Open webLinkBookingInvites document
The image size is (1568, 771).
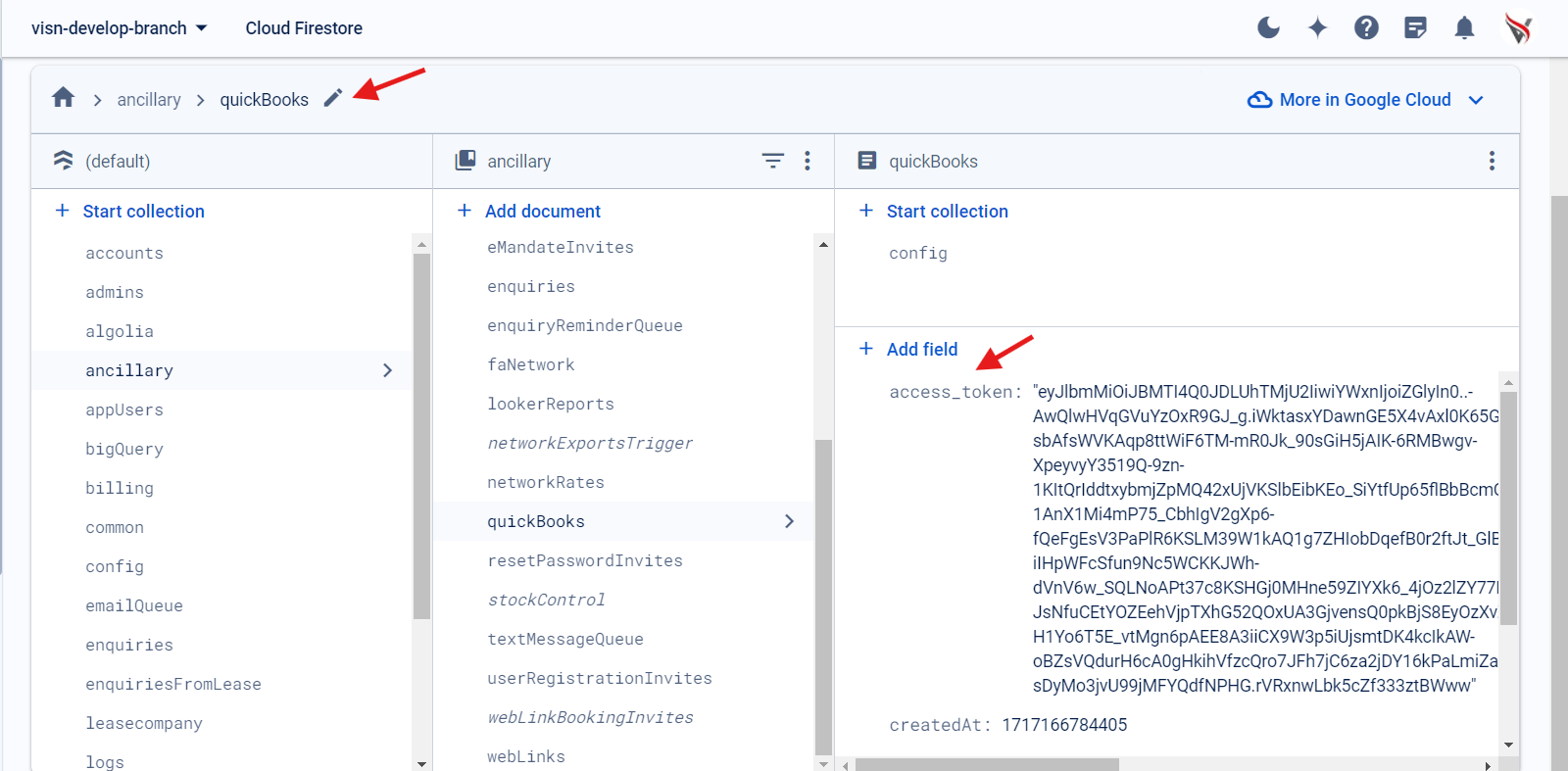pos(590,717)
